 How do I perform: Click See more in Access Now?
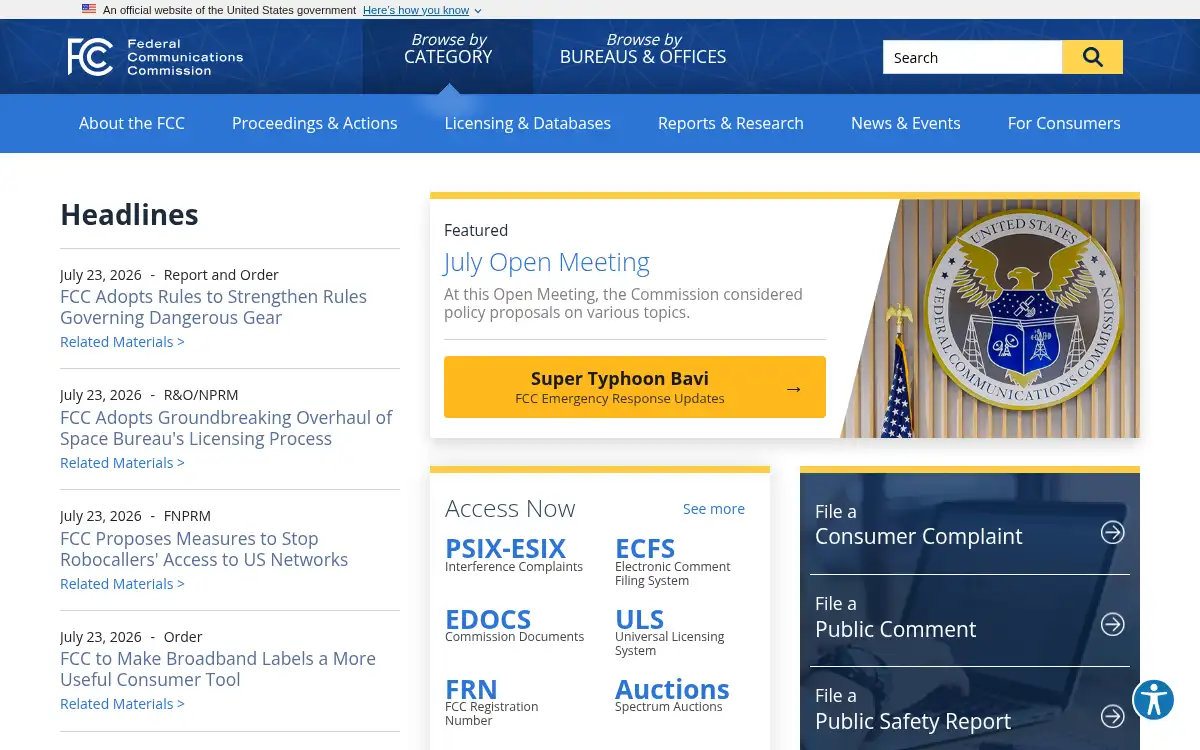coord(714,509)
